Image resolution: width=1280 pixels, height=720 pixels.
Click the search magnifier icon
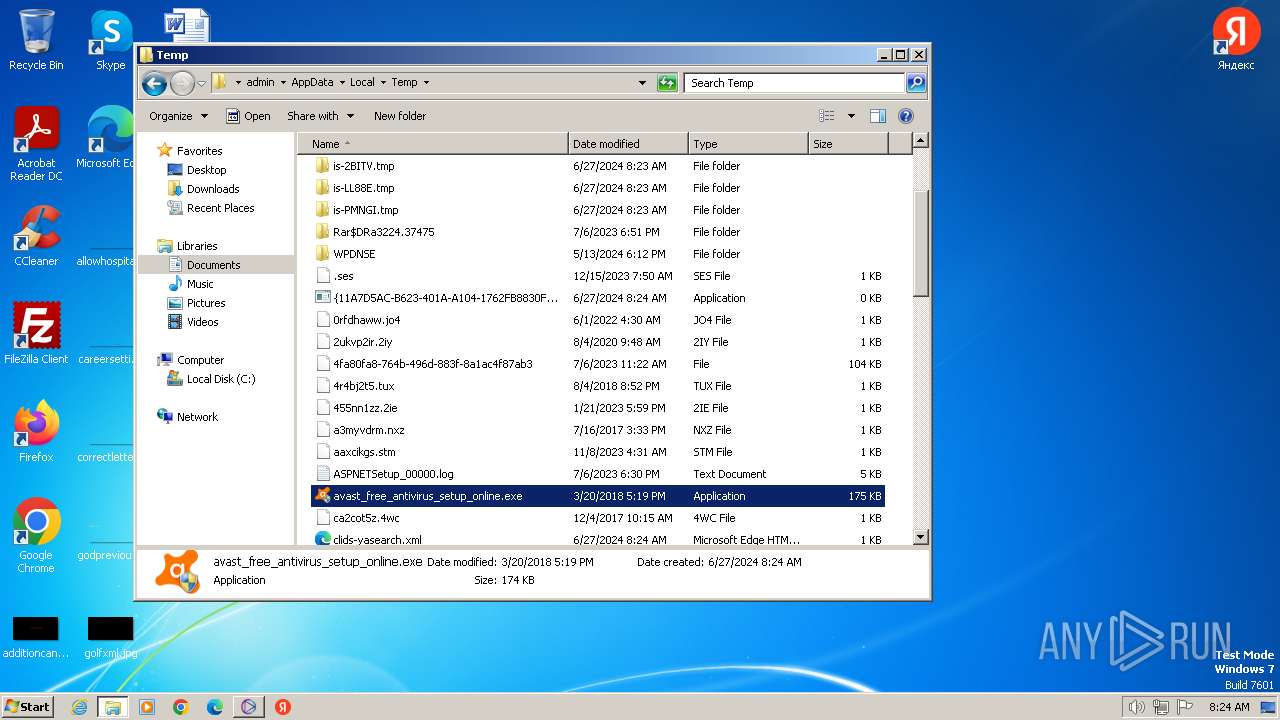pos(915,83)
